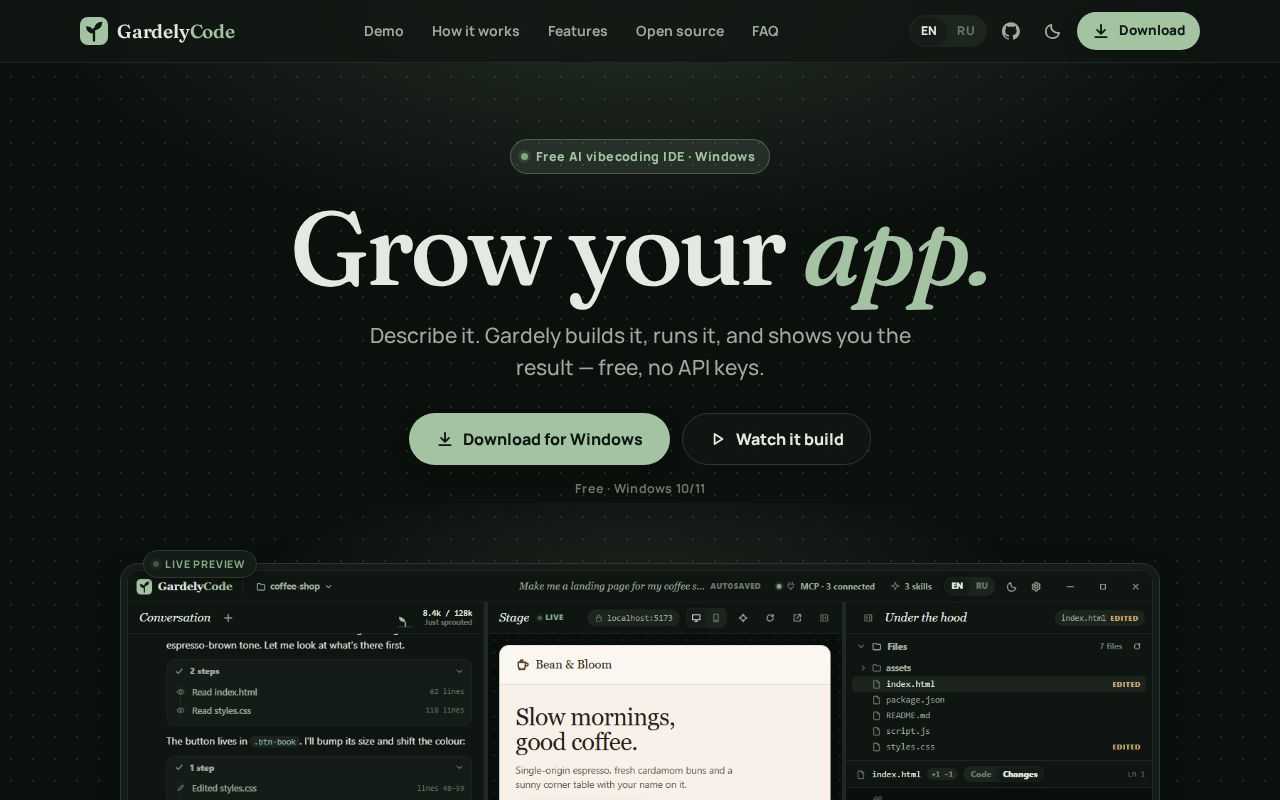Toggle dark mode moon icon in site header
This screenshot has height=800, width=1280.
coord(1052,31)
